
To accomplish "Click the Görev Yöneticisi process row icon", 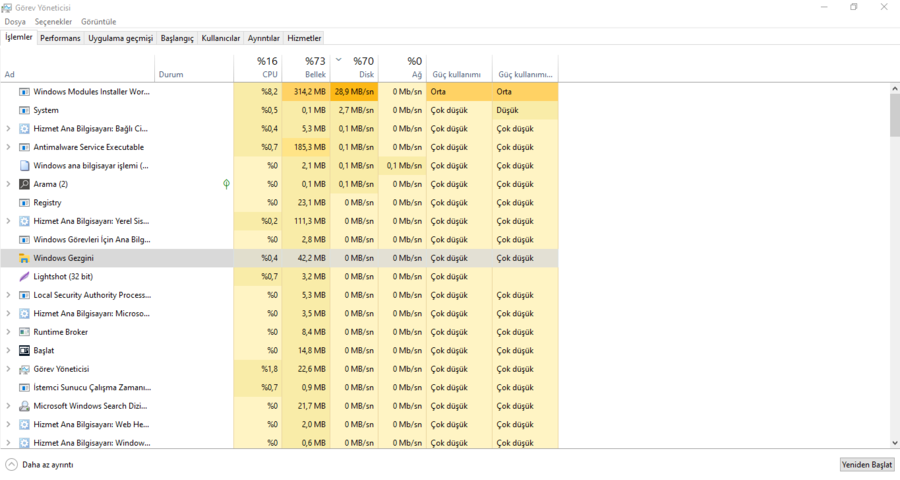I will [24, 369].
